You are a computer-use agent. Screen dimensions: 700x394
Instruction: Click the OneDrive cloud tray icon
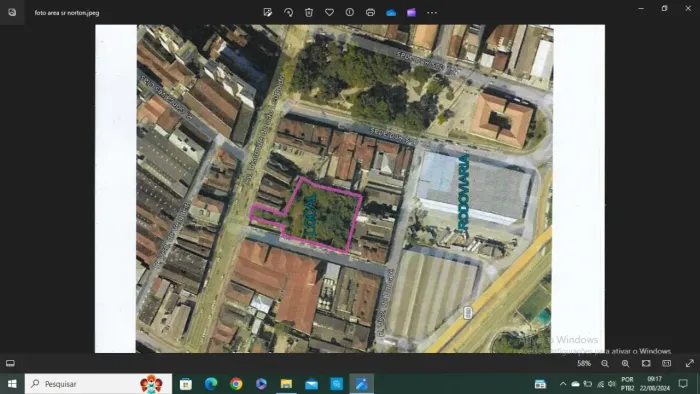point(575,384)
